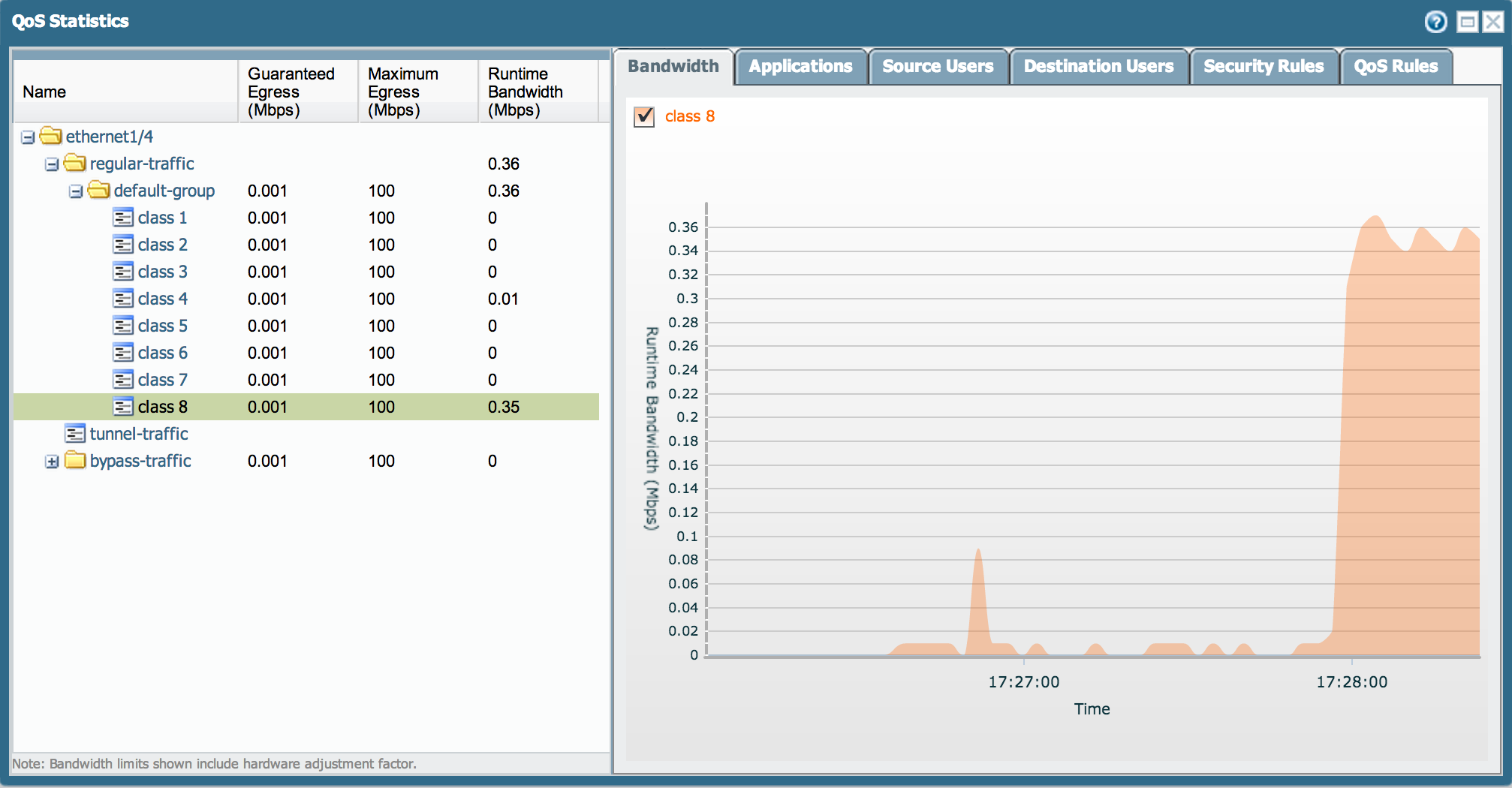
Task: Click the bypass-traffic folder icon
Action: tap(74, 461)
